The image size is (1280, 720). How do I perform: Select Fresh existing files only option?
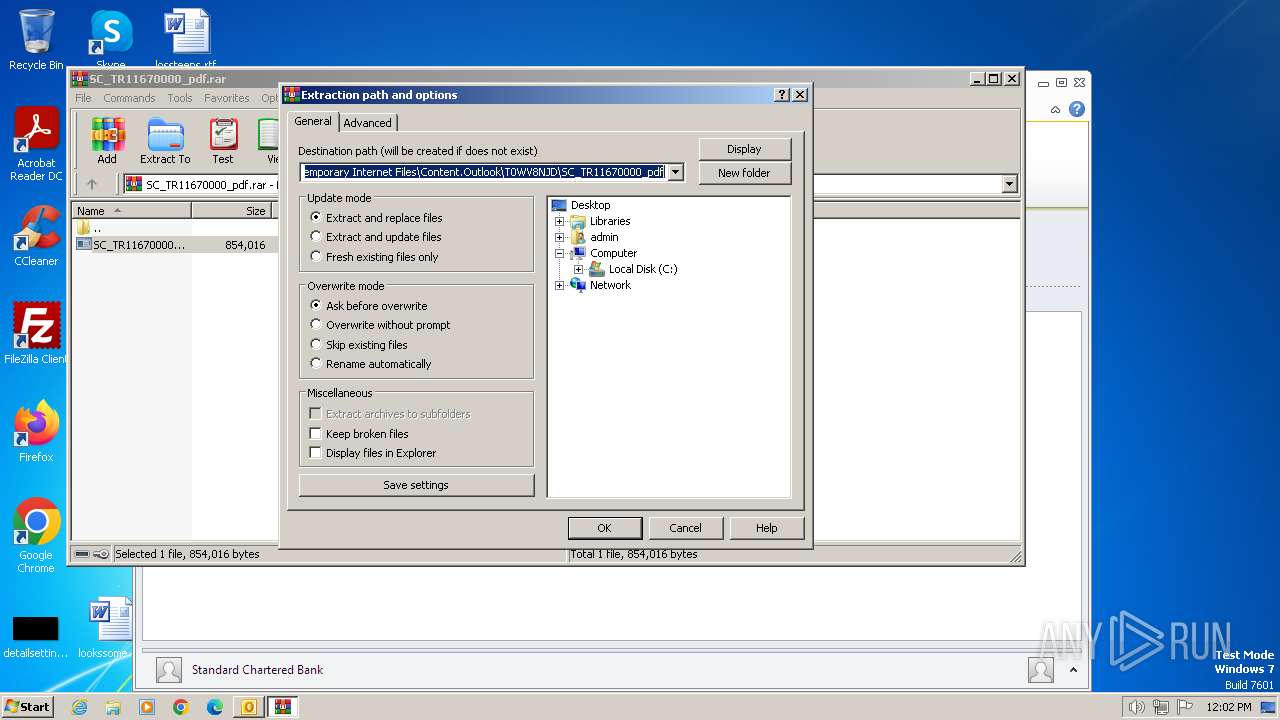click(374, 257)
